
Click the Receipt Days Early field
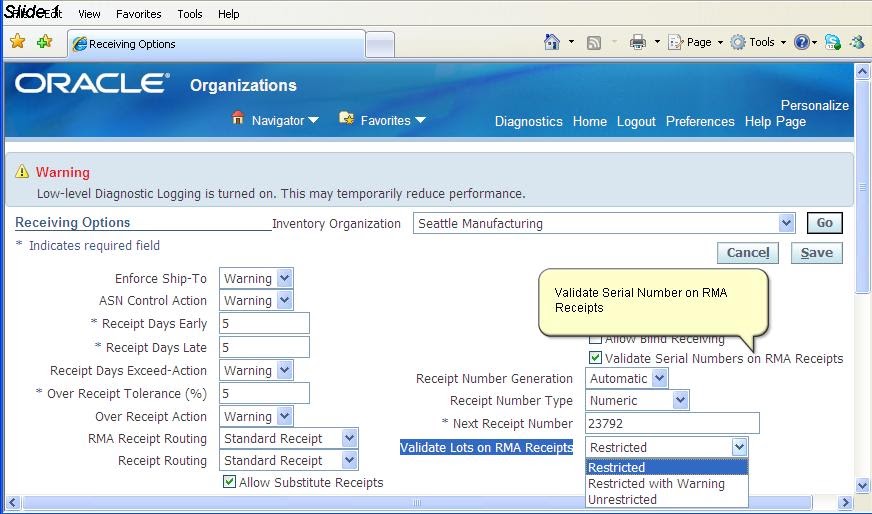[x=264, y=323]
